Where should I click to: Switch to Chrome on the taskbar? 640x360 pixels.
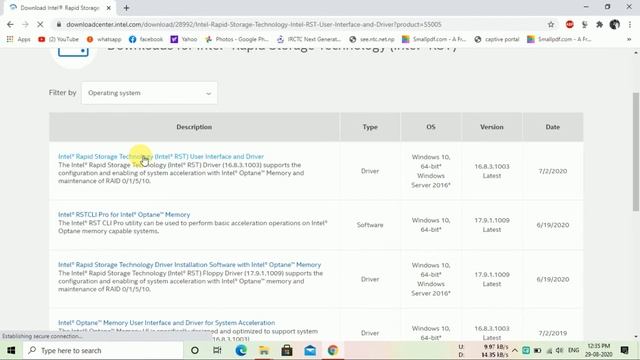click(x=333, y=351)
